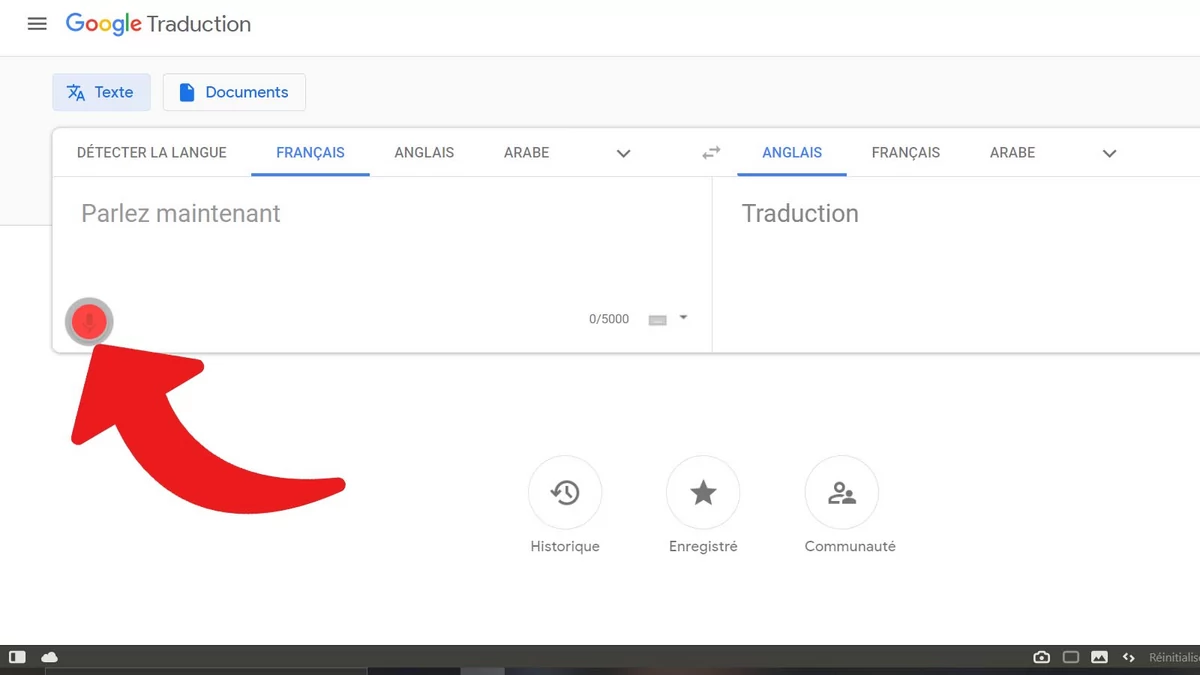The width and height of the screenshot is (1200, 675).
Task: Toggle the virtual keyboard icon
Action: (x=657, y=320)
